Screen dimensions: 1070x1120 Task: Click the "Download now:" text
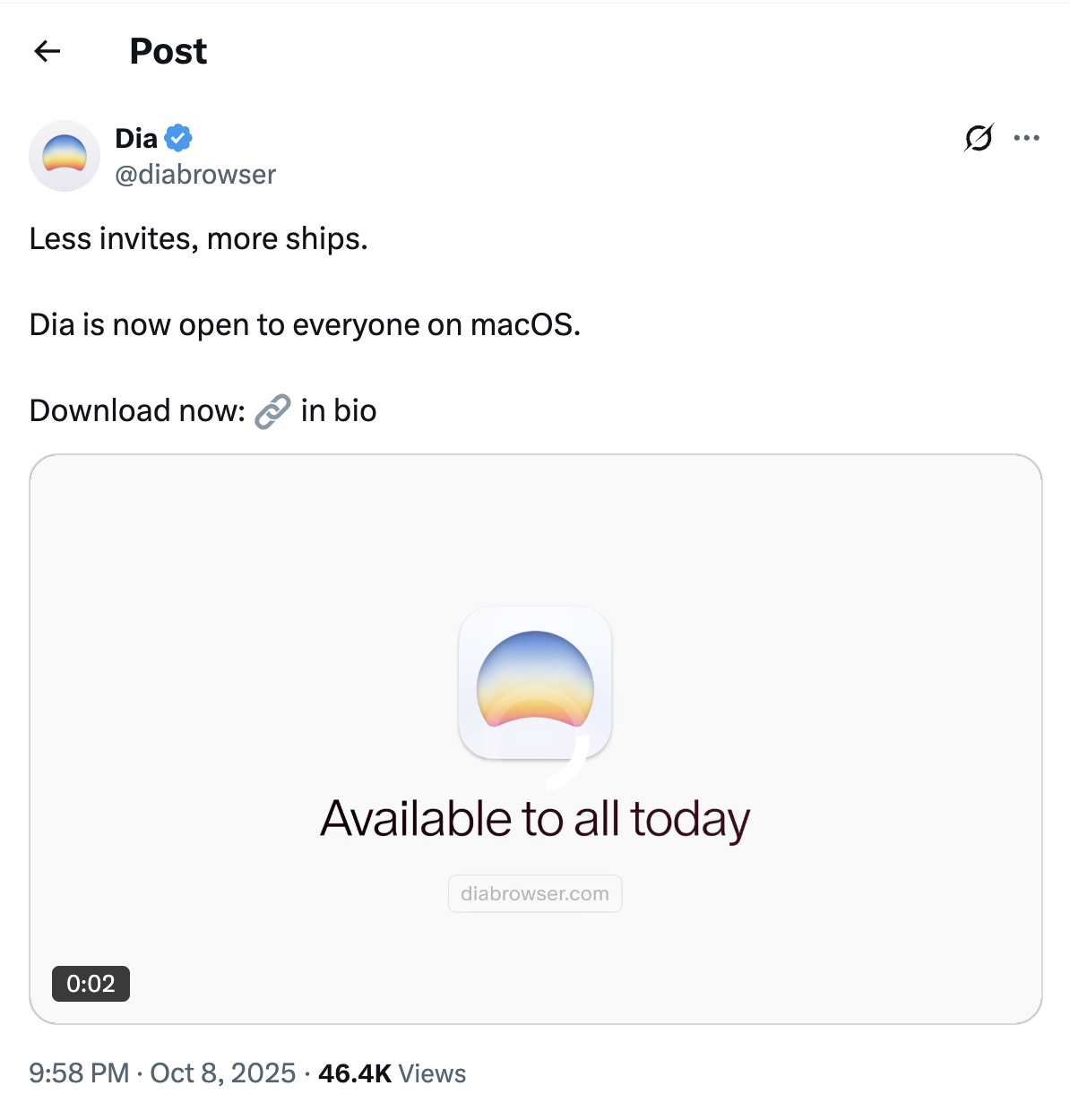[137, 411]
